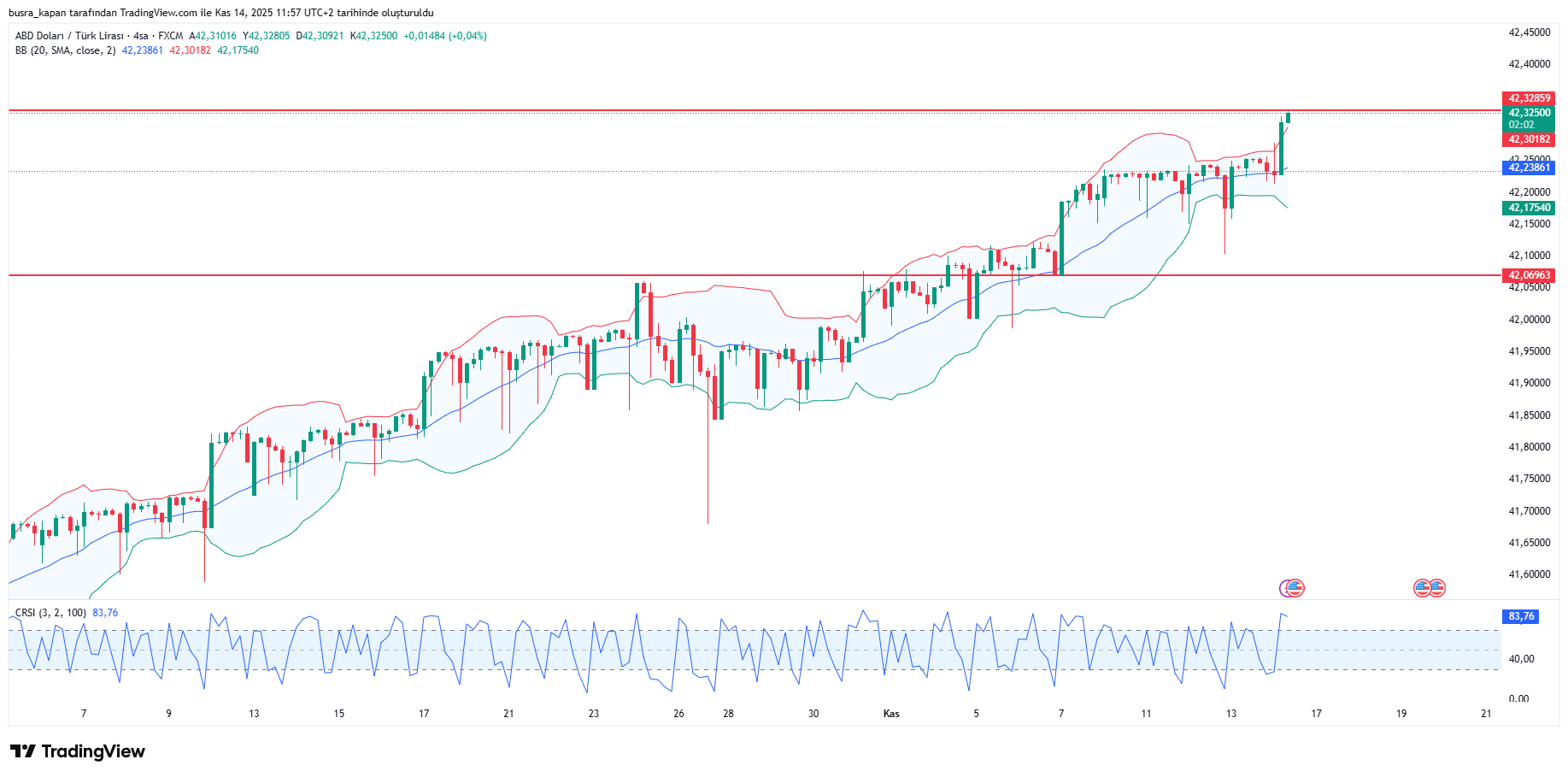Screen dimensions: 1568x777
Task: Click the red 42,06963 support level label
Action: click(x=1528, y=275)
